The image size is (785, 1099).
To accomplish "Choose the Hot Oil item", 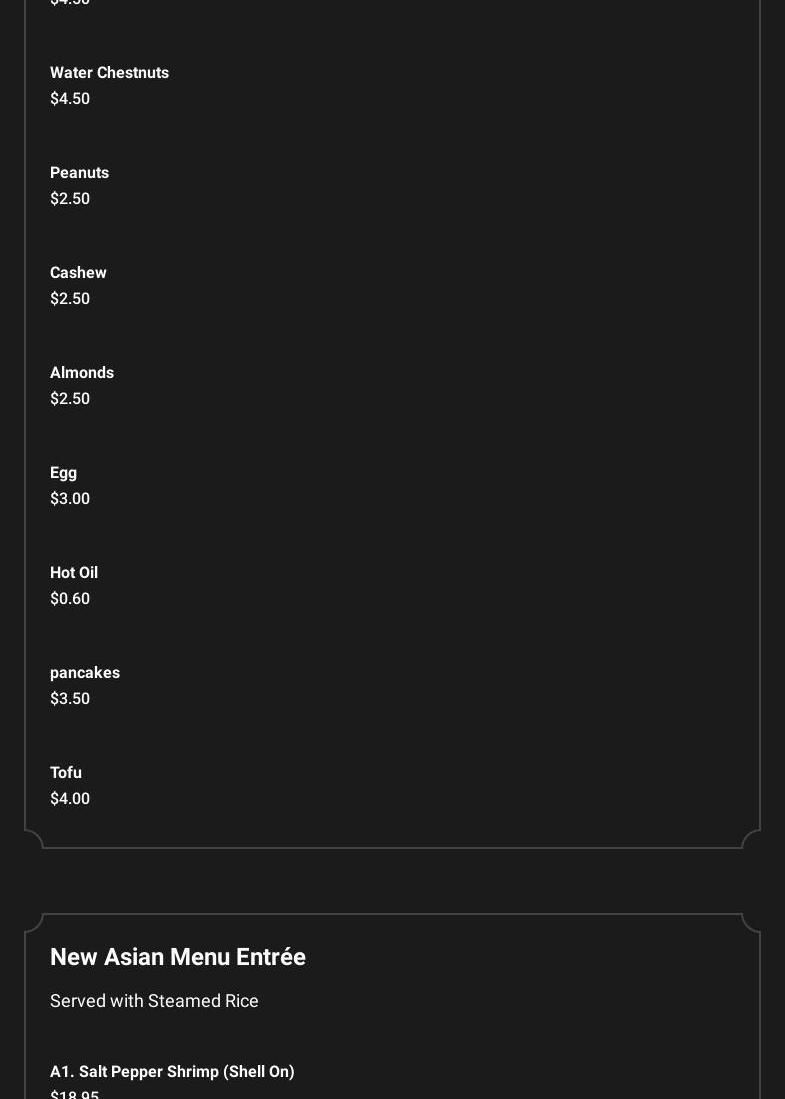I will [x=74, y=573].
